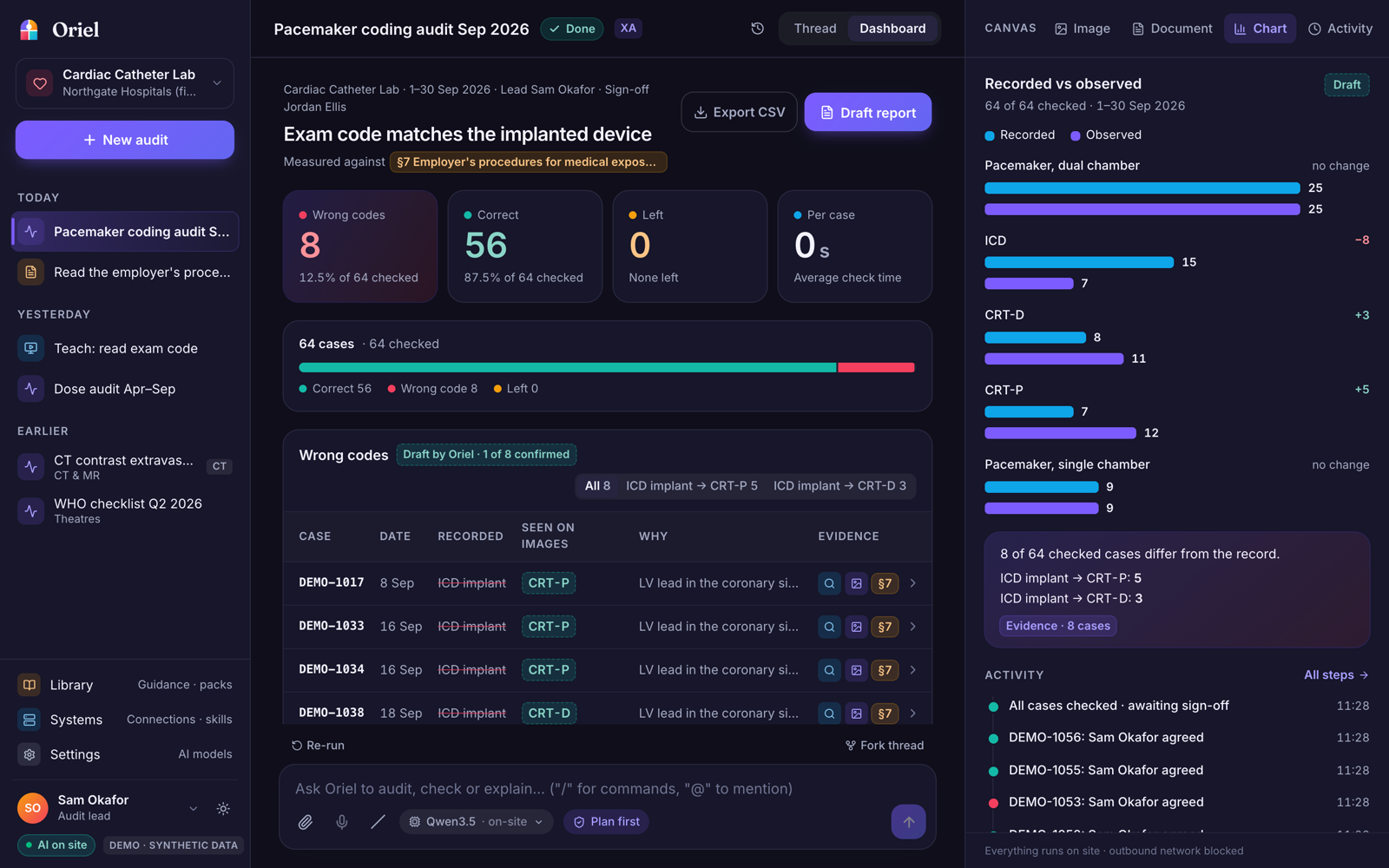
Task: Open the thread history clock icon
Action: coord(757,29)
